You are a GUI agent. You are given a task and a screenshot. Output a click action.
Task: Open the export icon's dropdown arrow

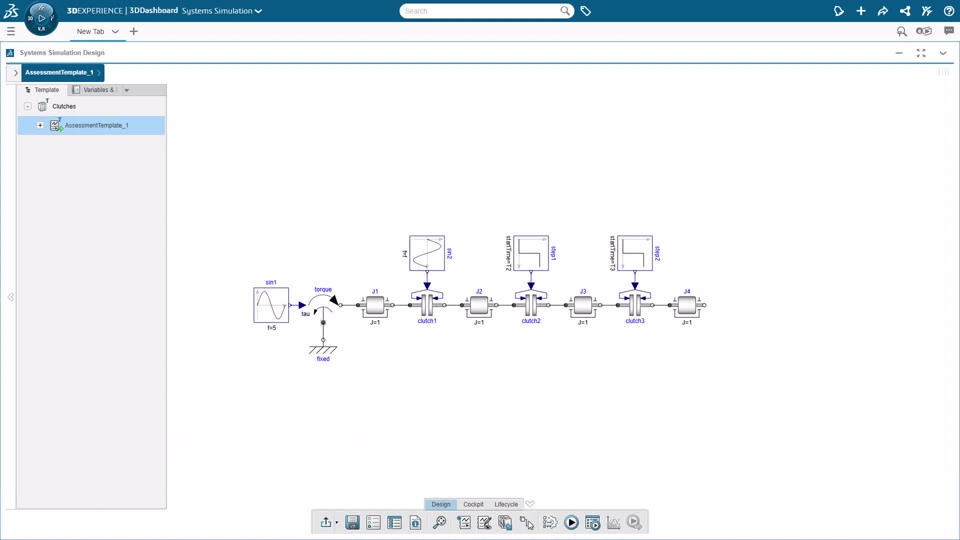(337, 523)
